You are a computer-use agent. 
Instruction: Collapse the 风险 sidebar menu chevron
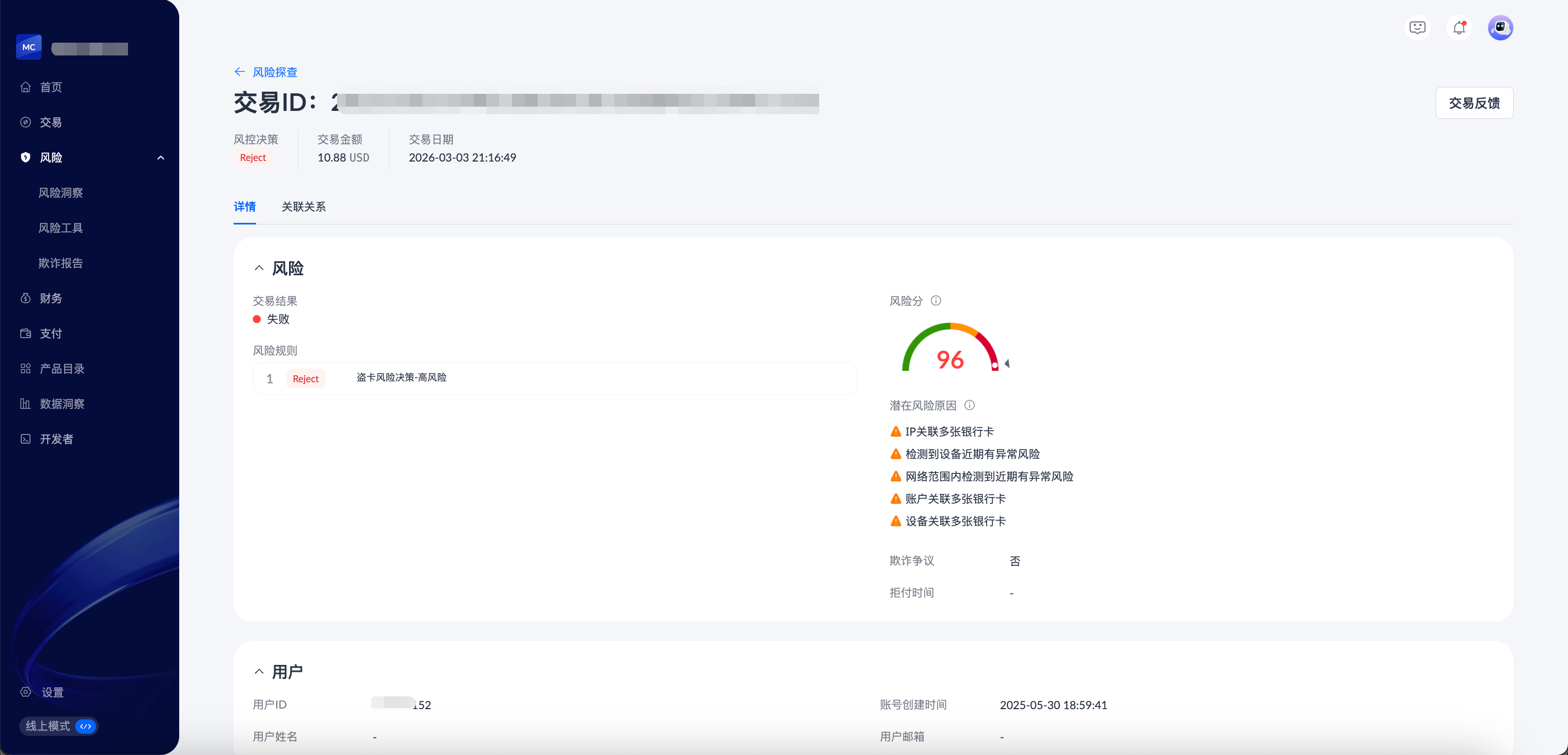pos(161,158)
